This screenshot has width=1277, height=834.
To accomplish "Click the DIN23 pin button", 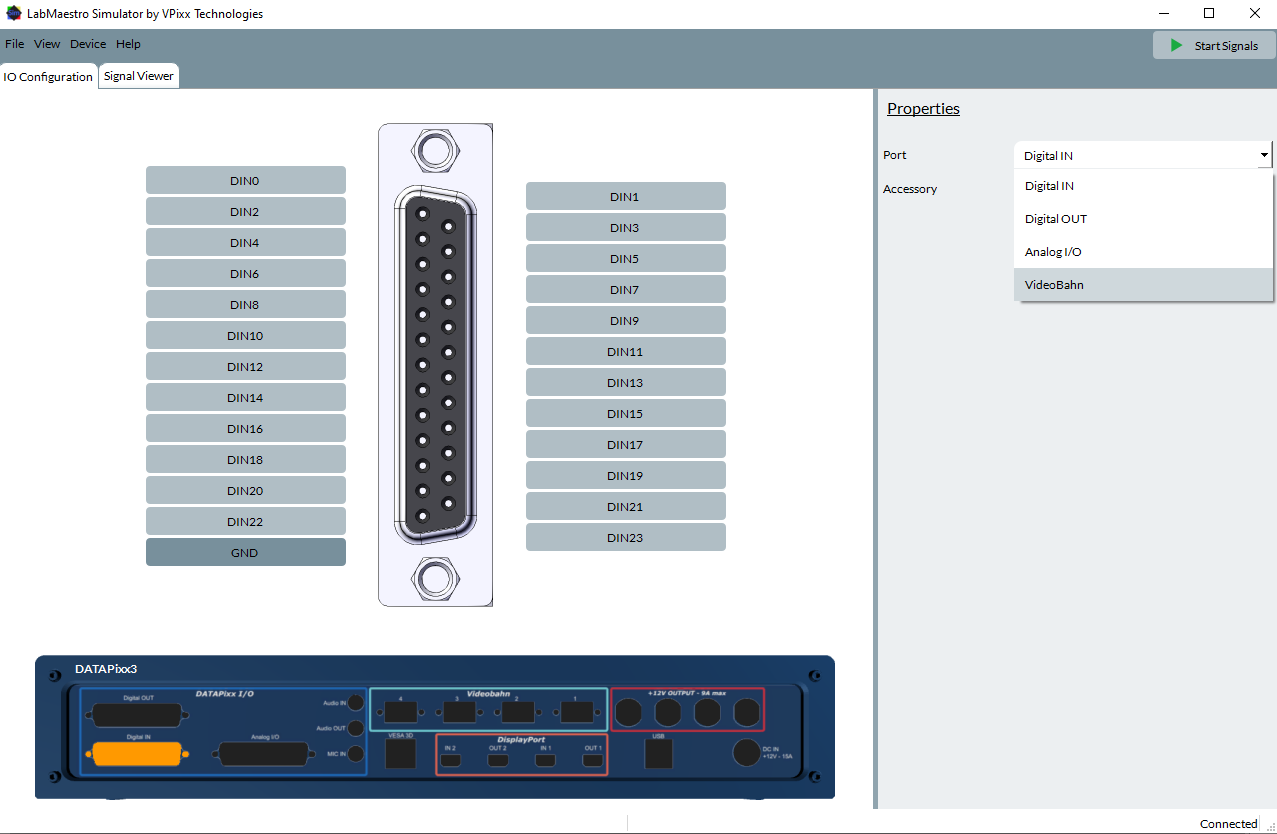I will 625,538.
